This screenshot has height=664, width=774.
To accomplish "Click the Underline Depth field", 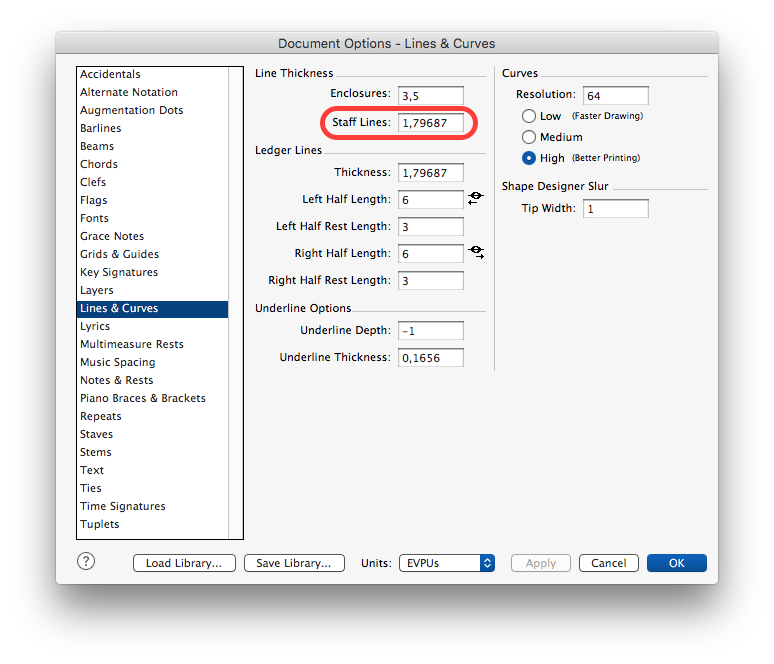I will tap(430, 331).
